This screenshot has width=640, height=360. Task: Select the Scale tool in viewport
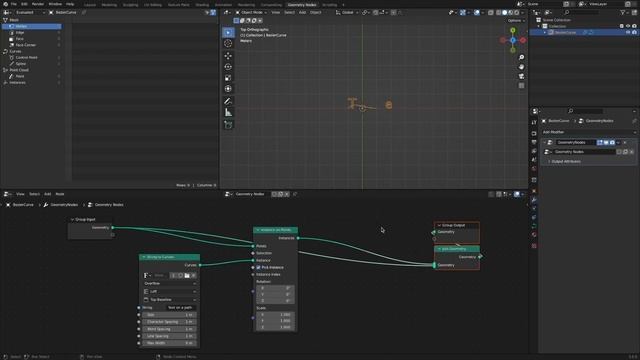click(228, 78)
